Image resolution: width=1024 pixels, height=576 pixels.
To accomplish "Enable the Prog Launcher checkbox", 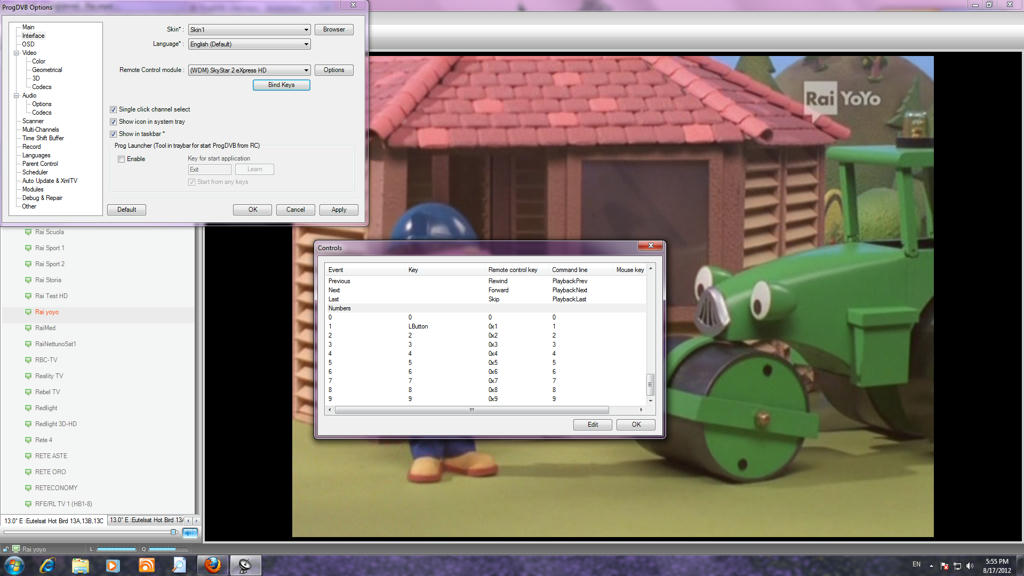I will 121,159.
